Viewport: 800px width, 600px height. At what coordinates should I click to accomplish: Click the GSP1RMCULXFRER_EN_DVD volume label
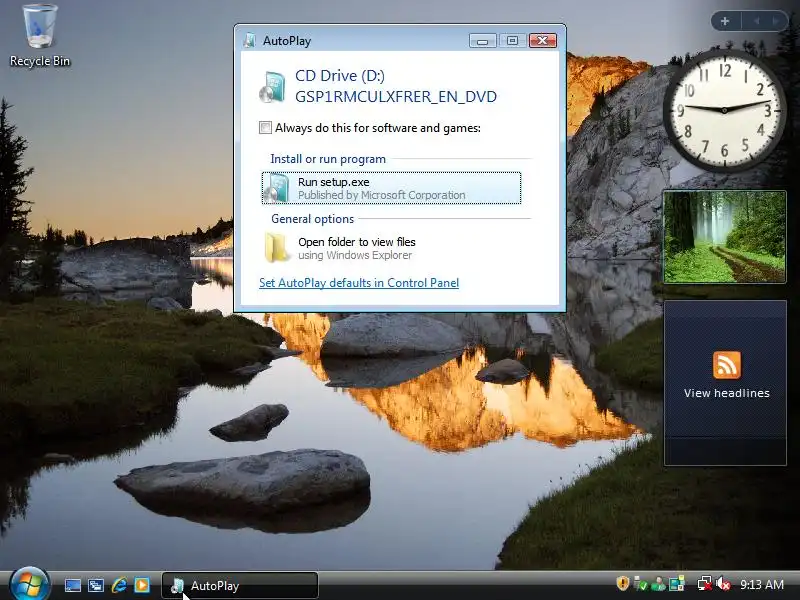point(395,96)
